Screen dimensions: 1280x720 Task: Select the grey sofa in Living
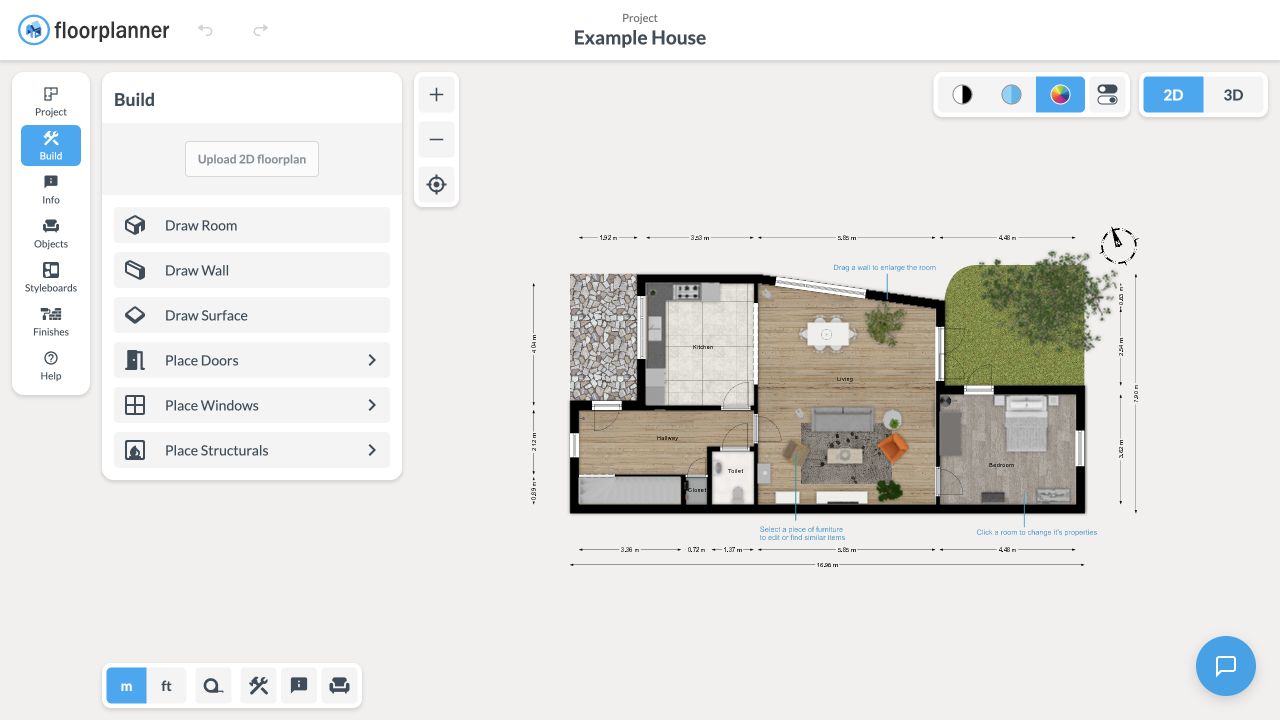tap(843, 418)
